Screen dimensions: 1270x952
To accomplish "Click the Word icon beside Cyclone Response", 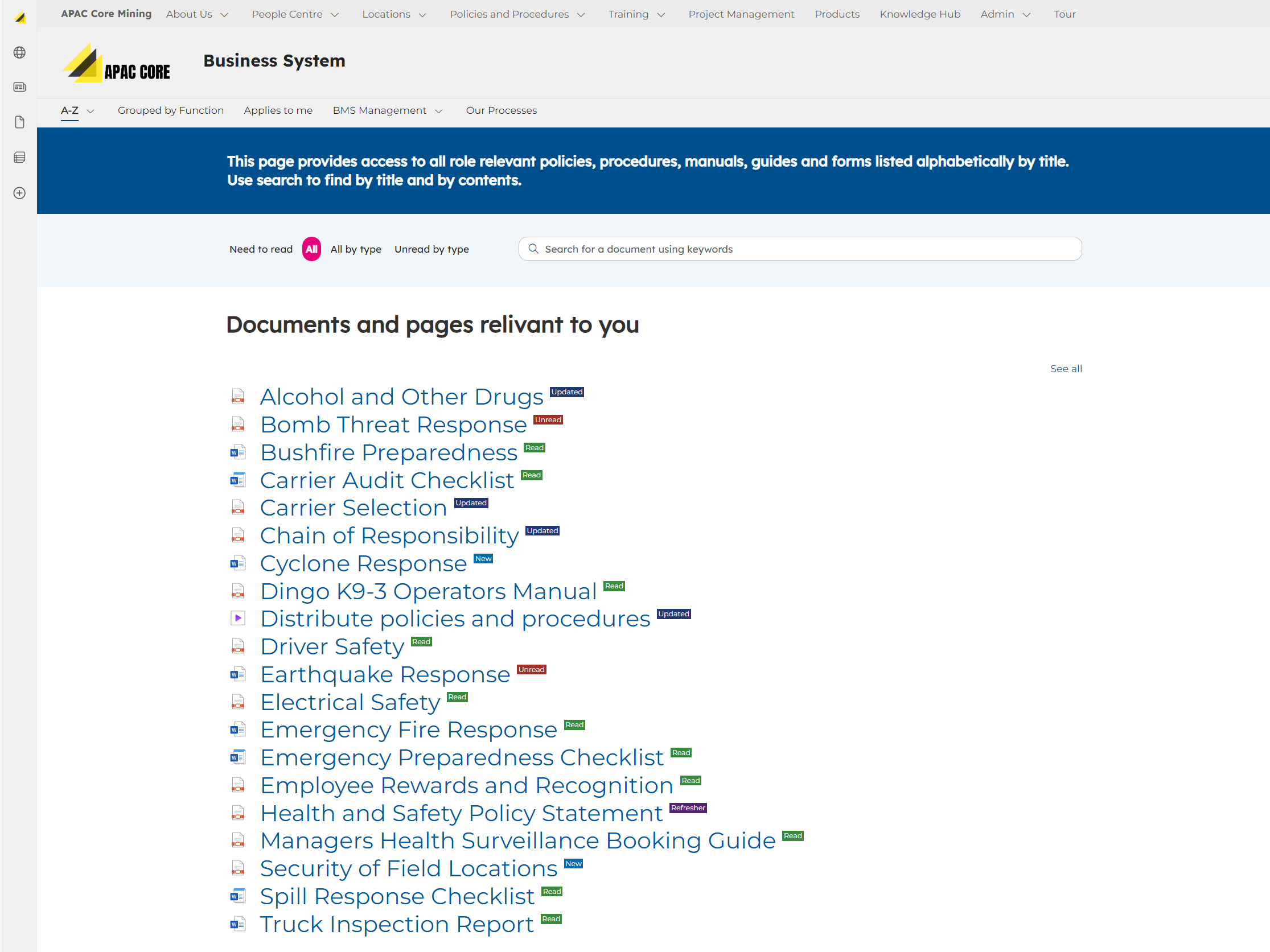I will (x=238, y=563).
